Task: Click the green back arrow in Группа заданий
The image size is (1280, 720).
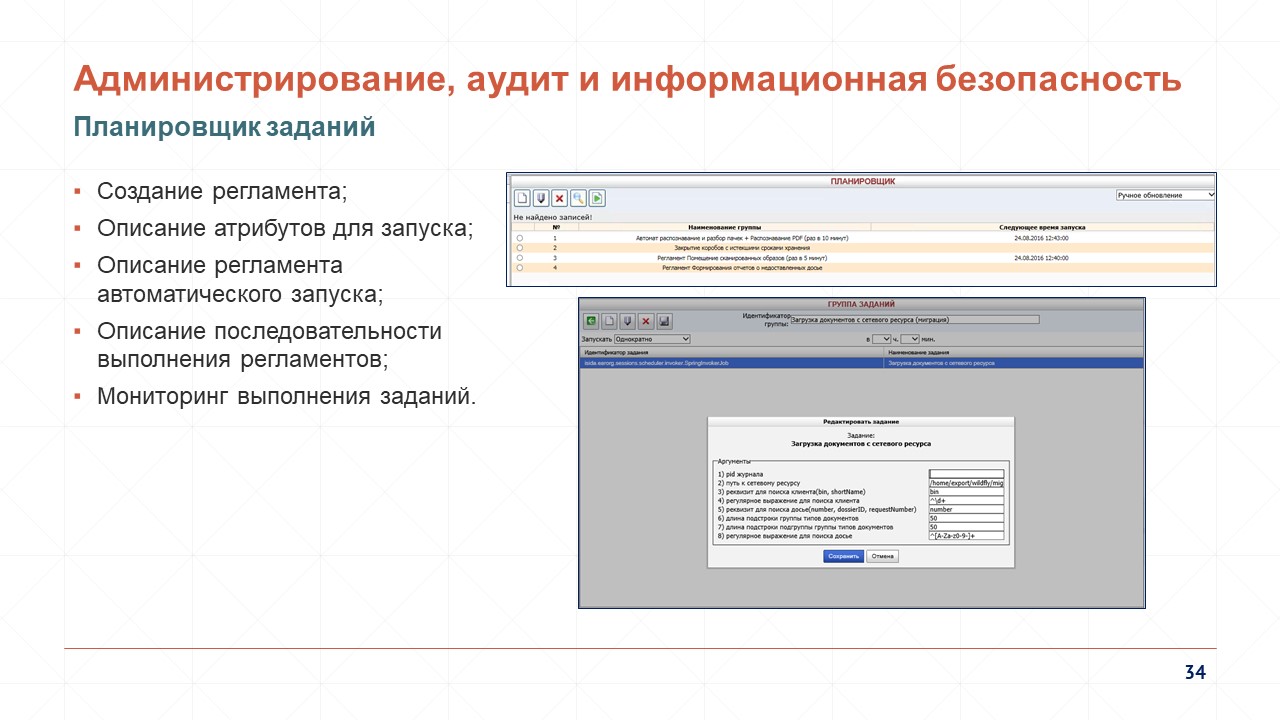Action: (591, 321)
